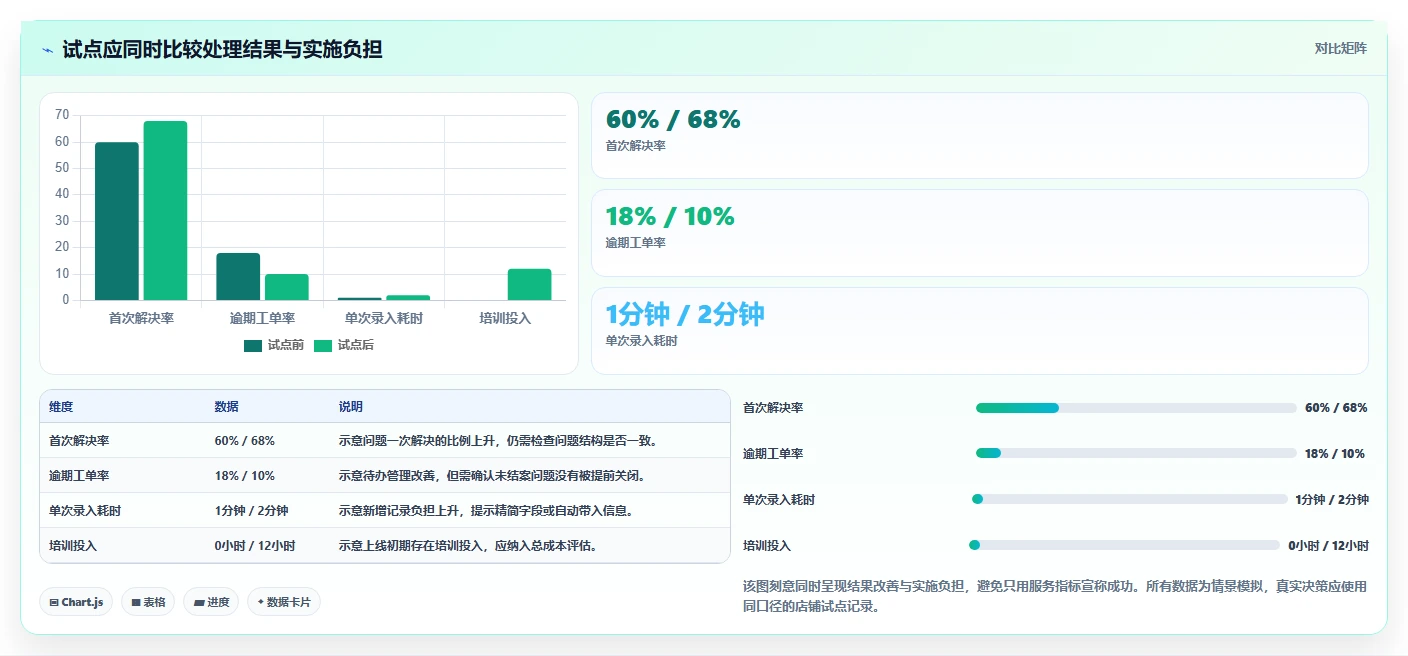Click the 进度 tag chip
1408x656 pixels.
click(x=211, y=602)
